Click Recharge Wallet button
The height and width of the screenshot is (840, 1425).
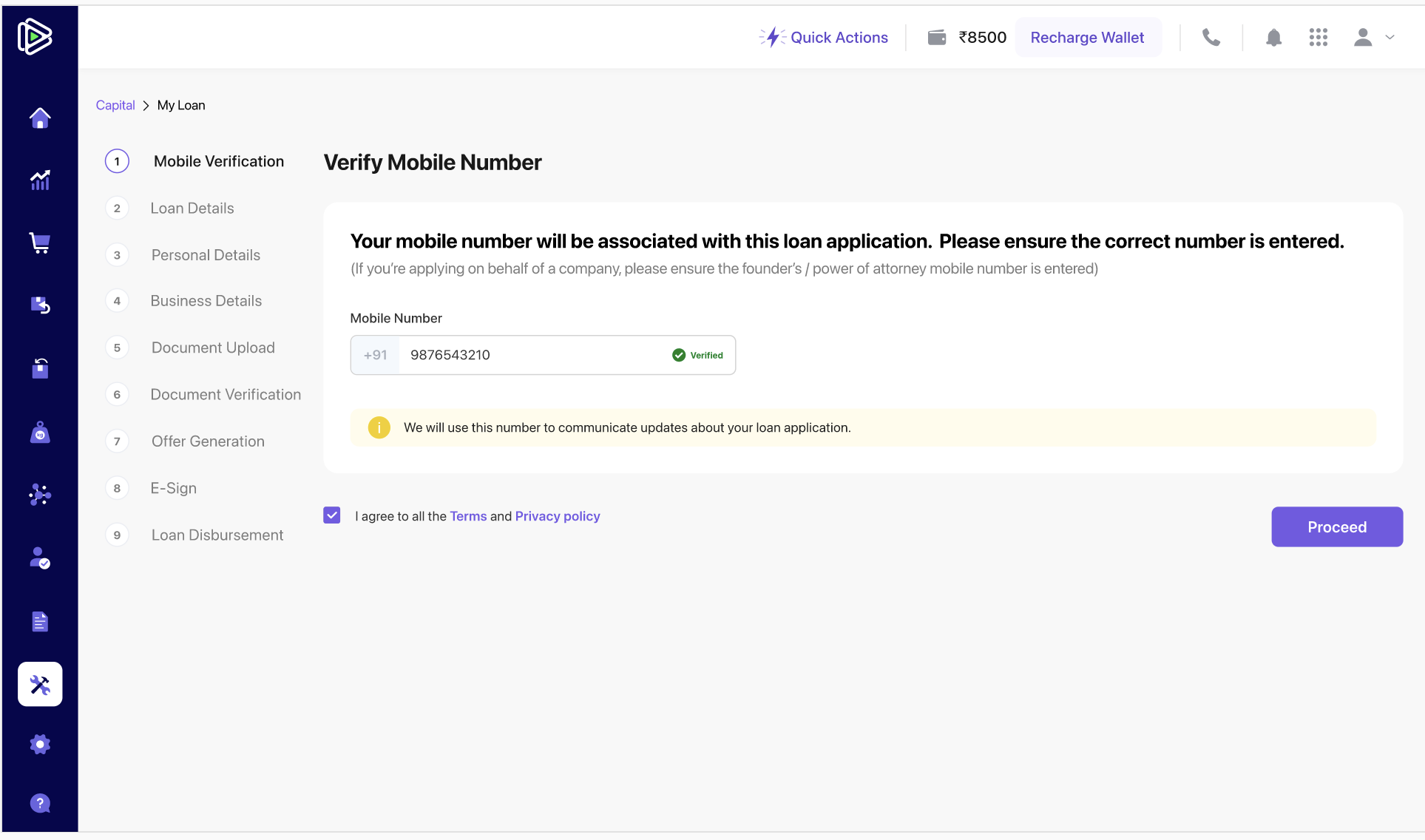(1087, 38)
